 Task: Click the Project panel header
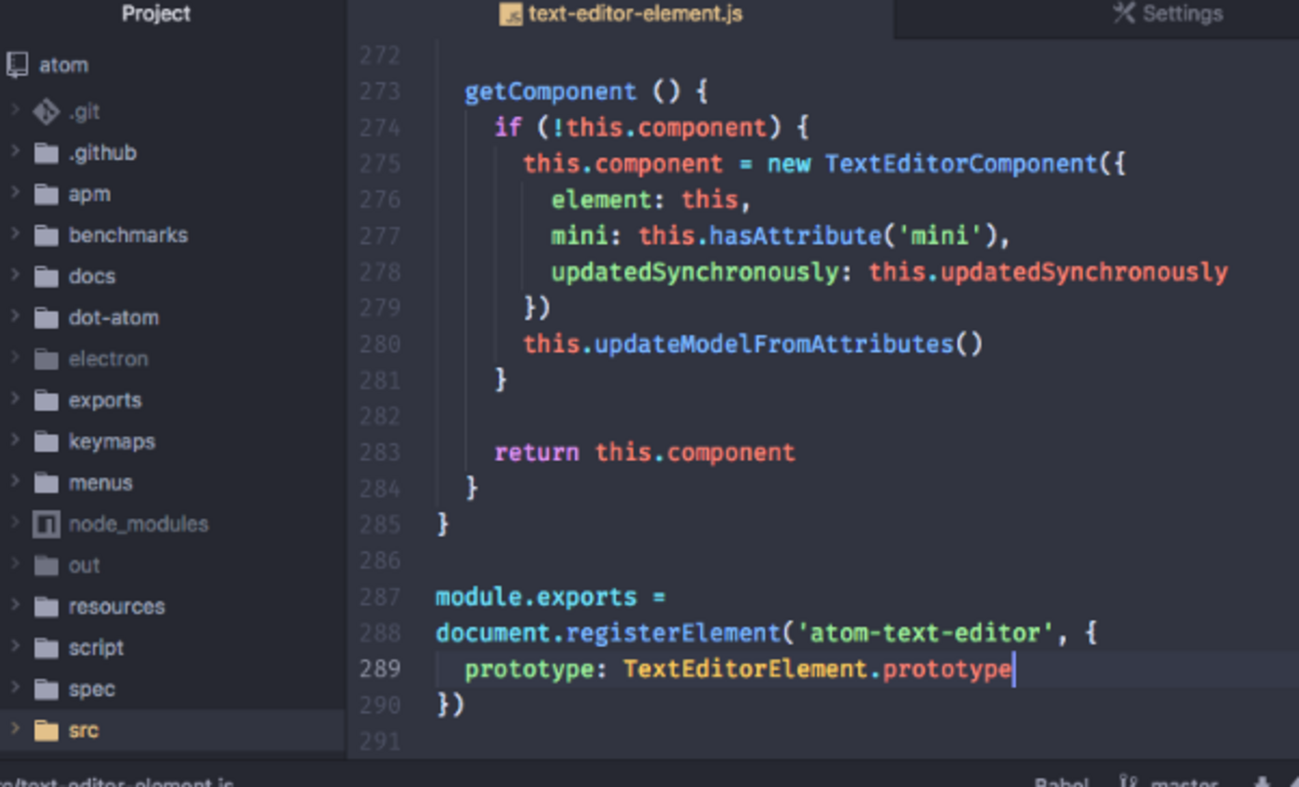click(156, 14)
